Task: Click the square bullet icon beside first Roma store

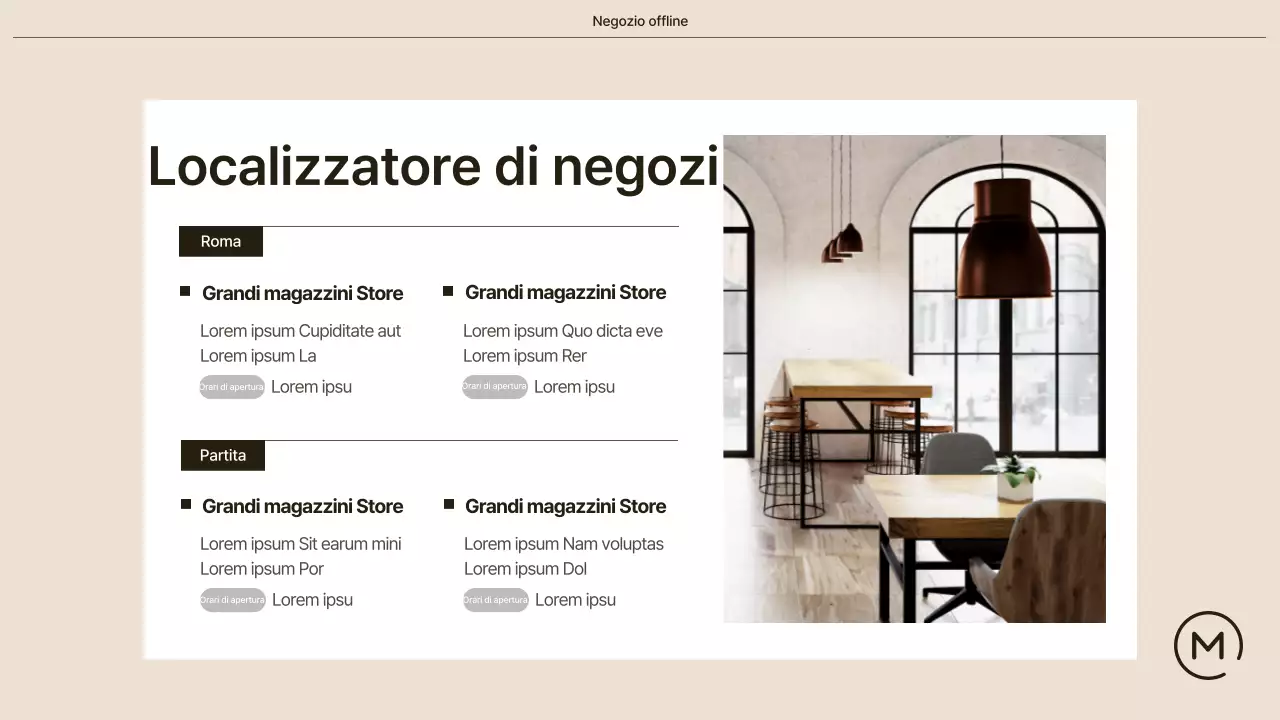Action: coord(185,289)
